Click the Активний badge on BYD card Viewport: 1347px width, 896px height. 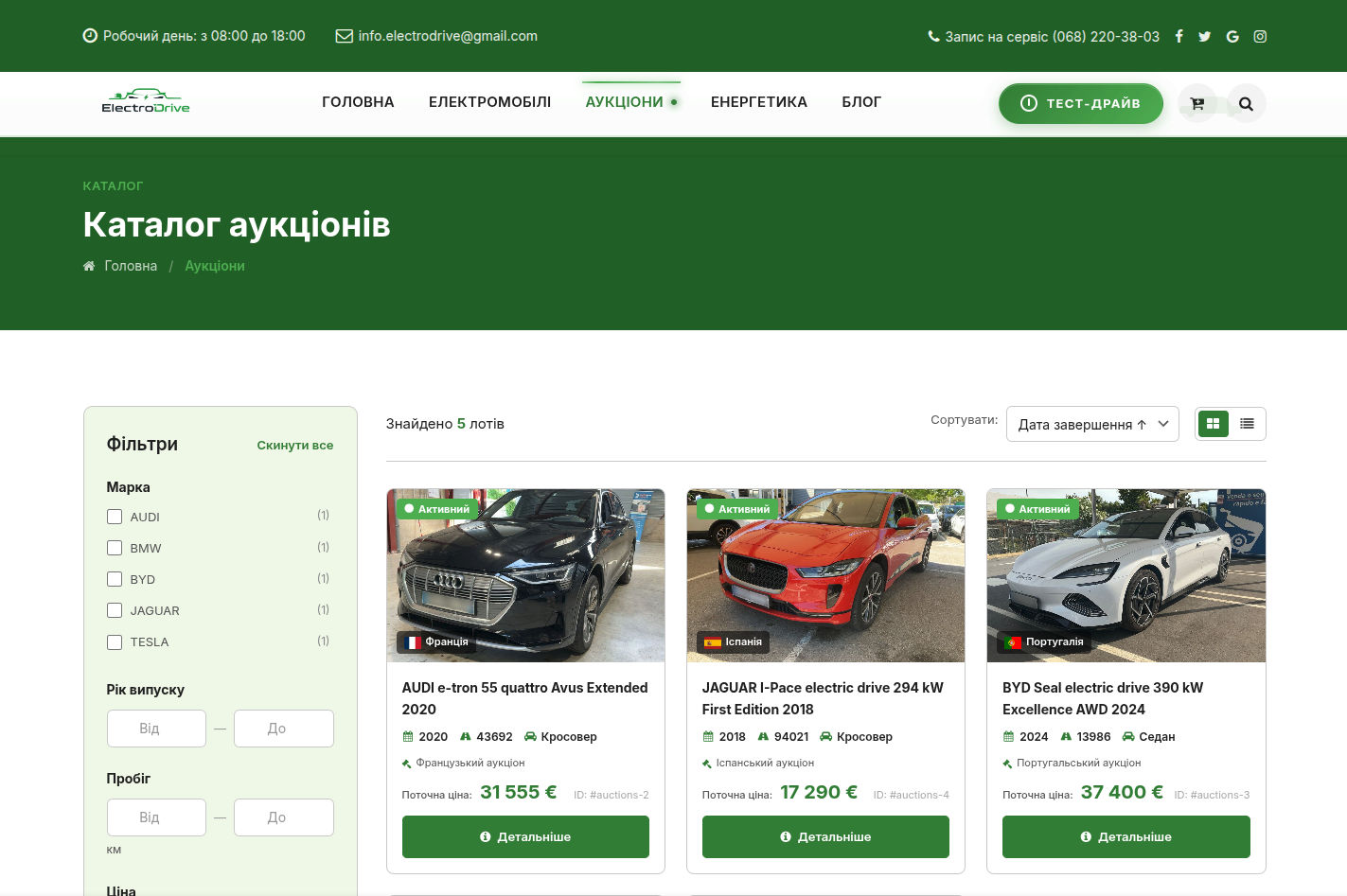pos(1037,509)
